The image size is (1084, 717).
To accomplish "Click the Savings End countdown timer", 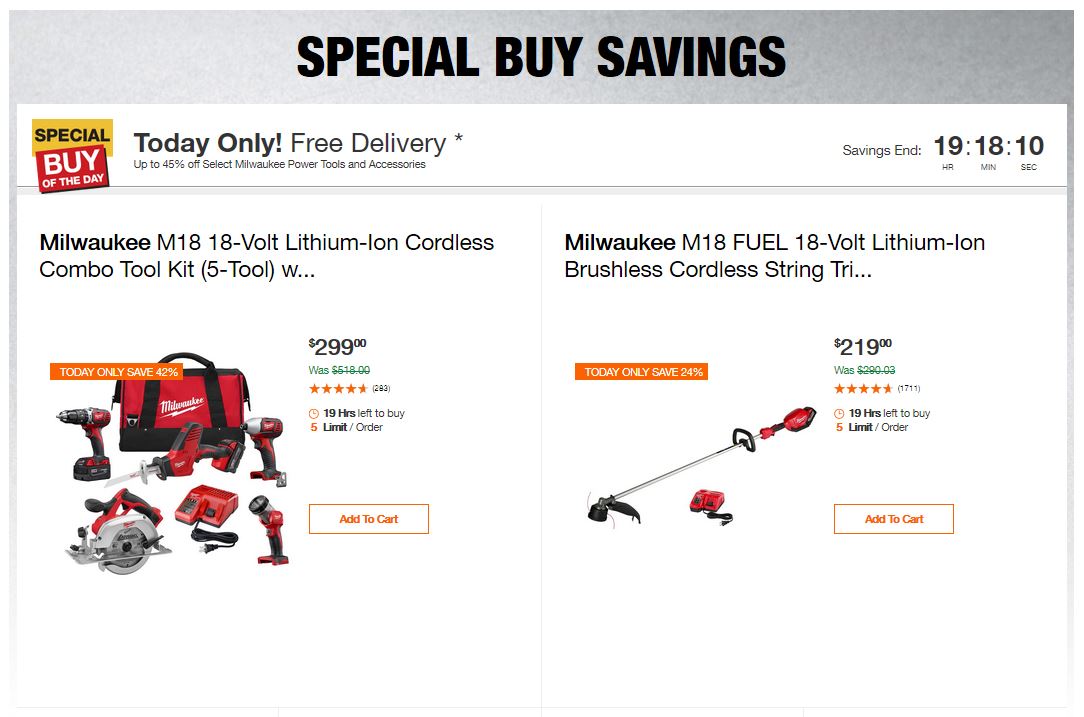I will pyautogui.click(x=988, y=148).
